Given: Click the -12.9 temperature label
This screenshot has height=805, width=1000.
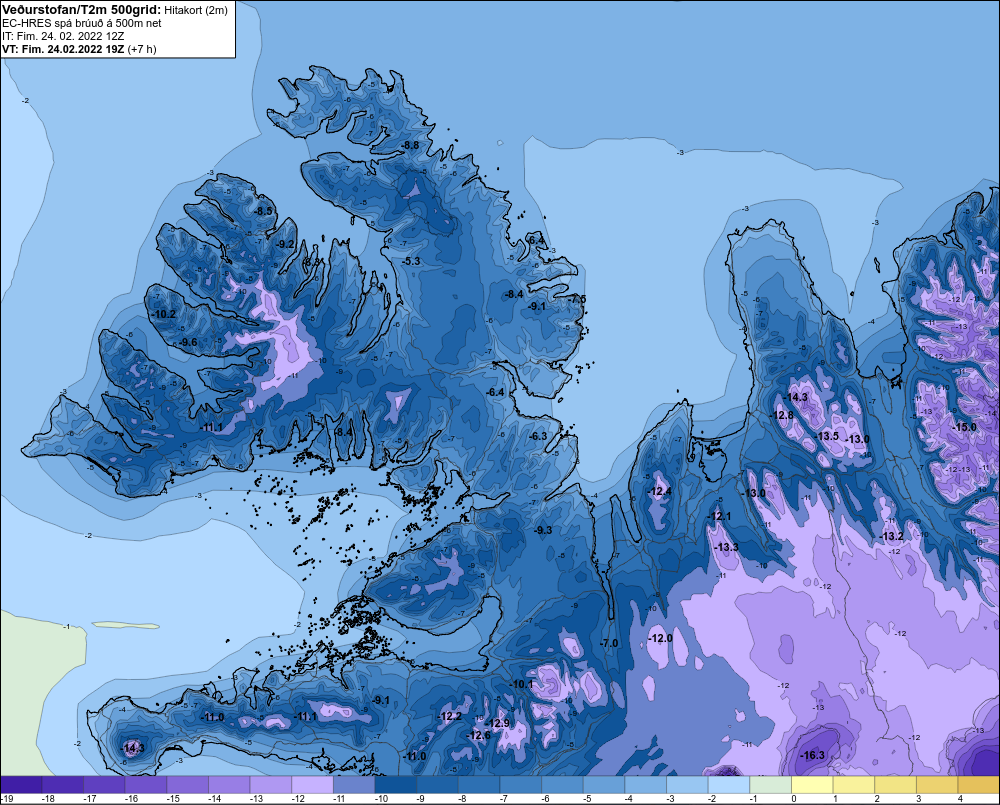Looking at the screenshot, I should 497,723.
